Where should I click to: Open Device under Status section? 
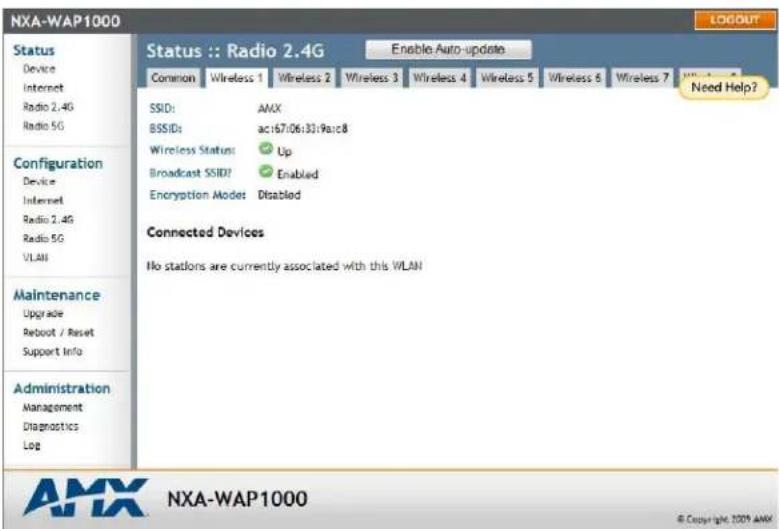pos(39,69)
